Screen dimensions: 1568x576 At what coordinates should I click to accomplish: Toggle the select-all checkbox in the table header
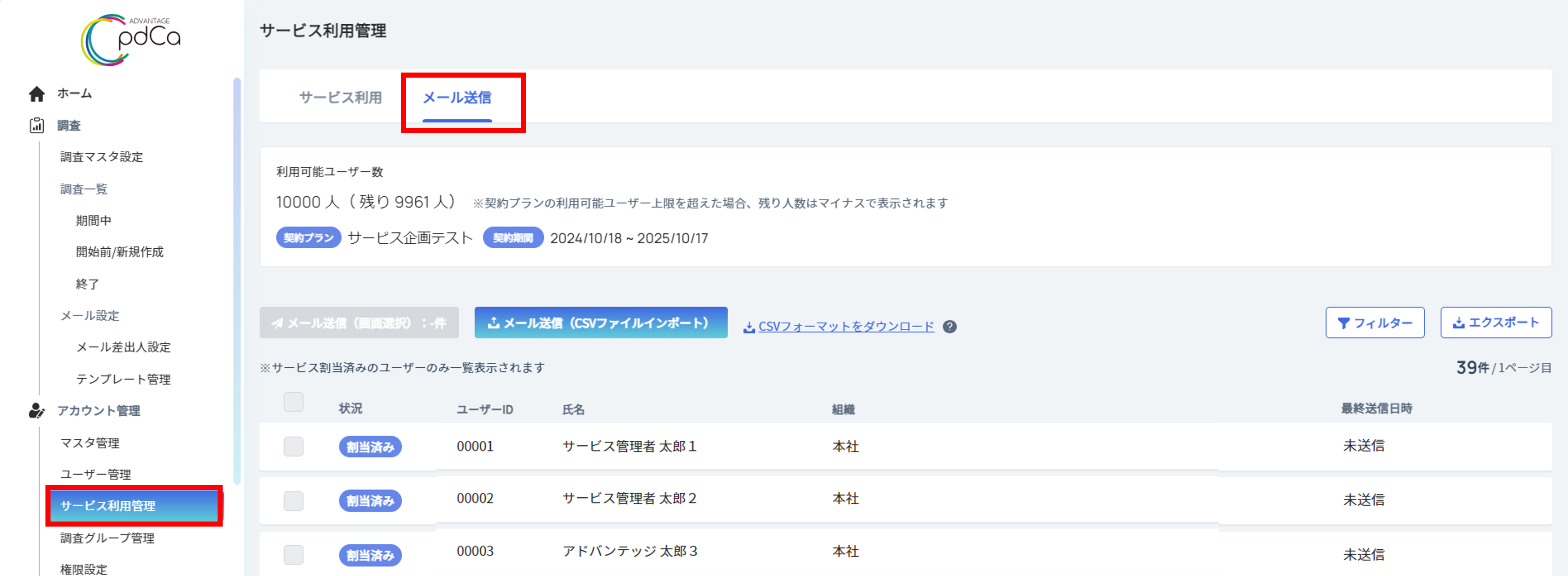[x=293, y=402]
